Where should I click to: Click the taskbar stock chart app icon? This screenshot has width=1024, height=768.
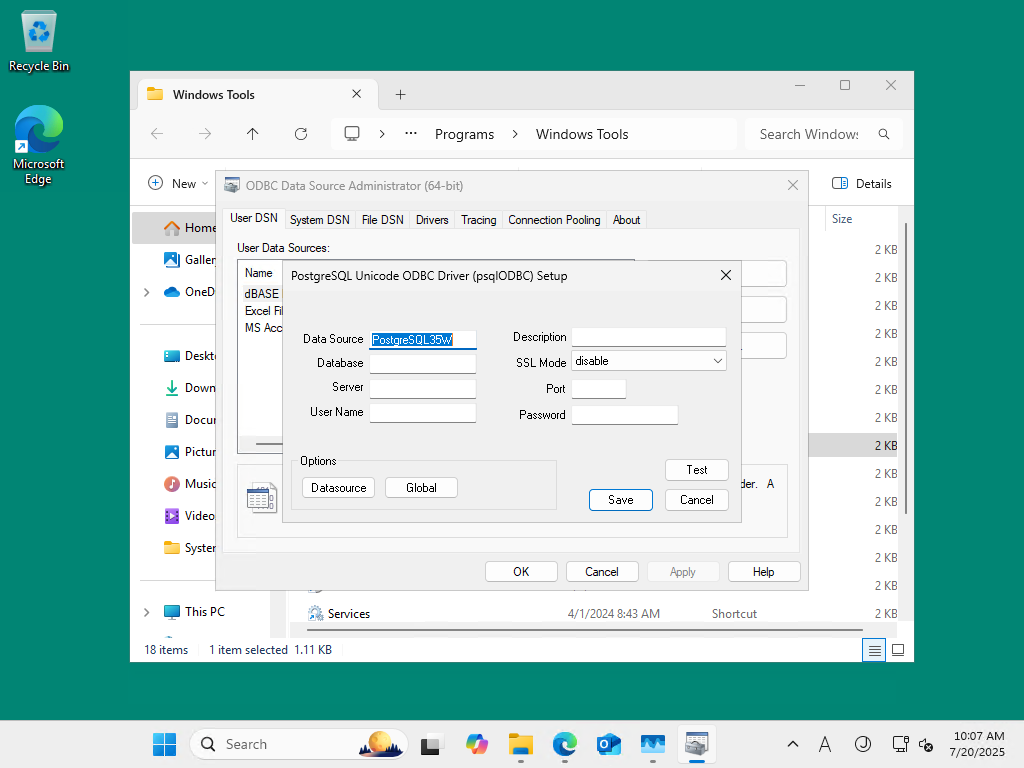tap(653, 744)
